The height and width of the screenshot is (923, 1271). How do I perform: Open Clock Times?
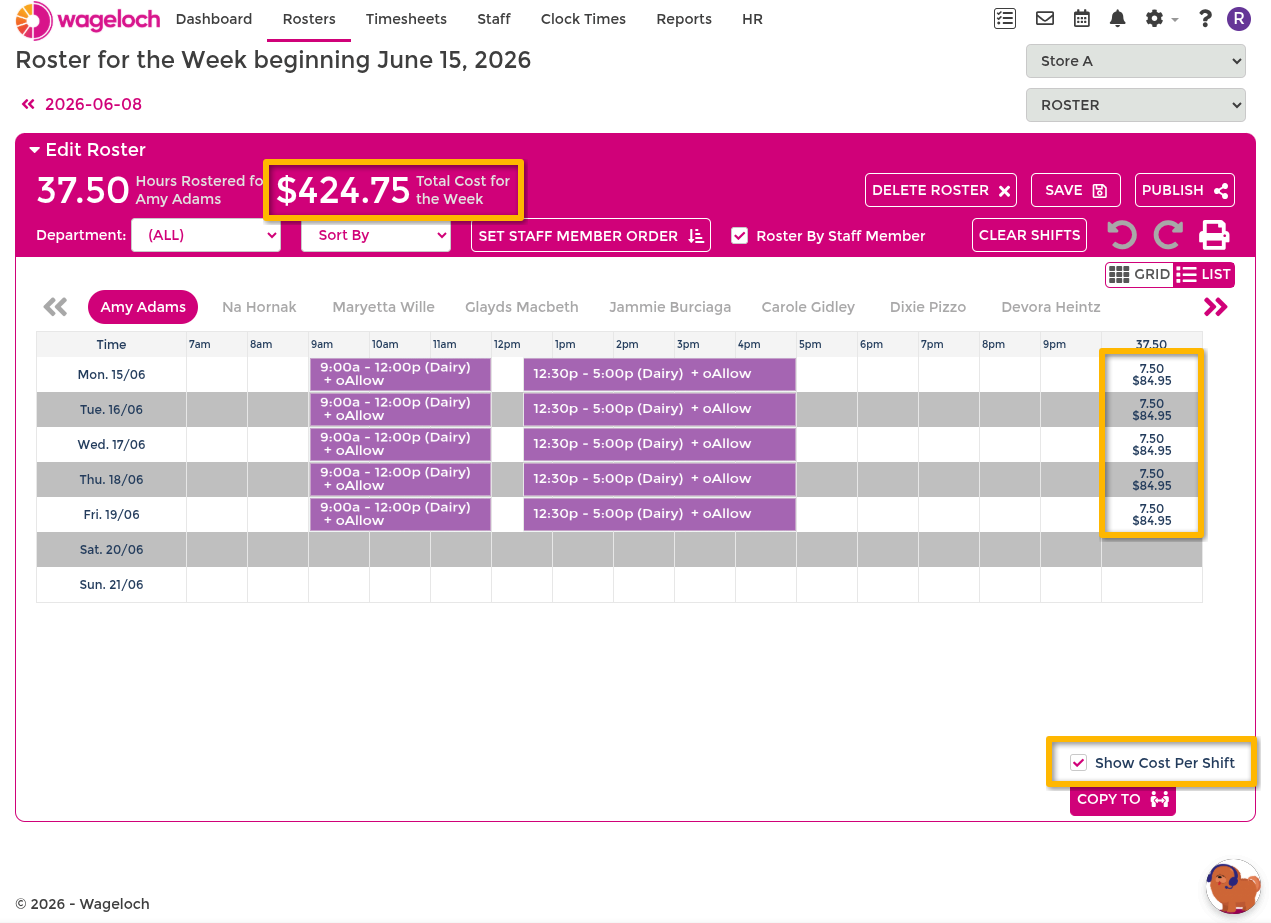583,19
